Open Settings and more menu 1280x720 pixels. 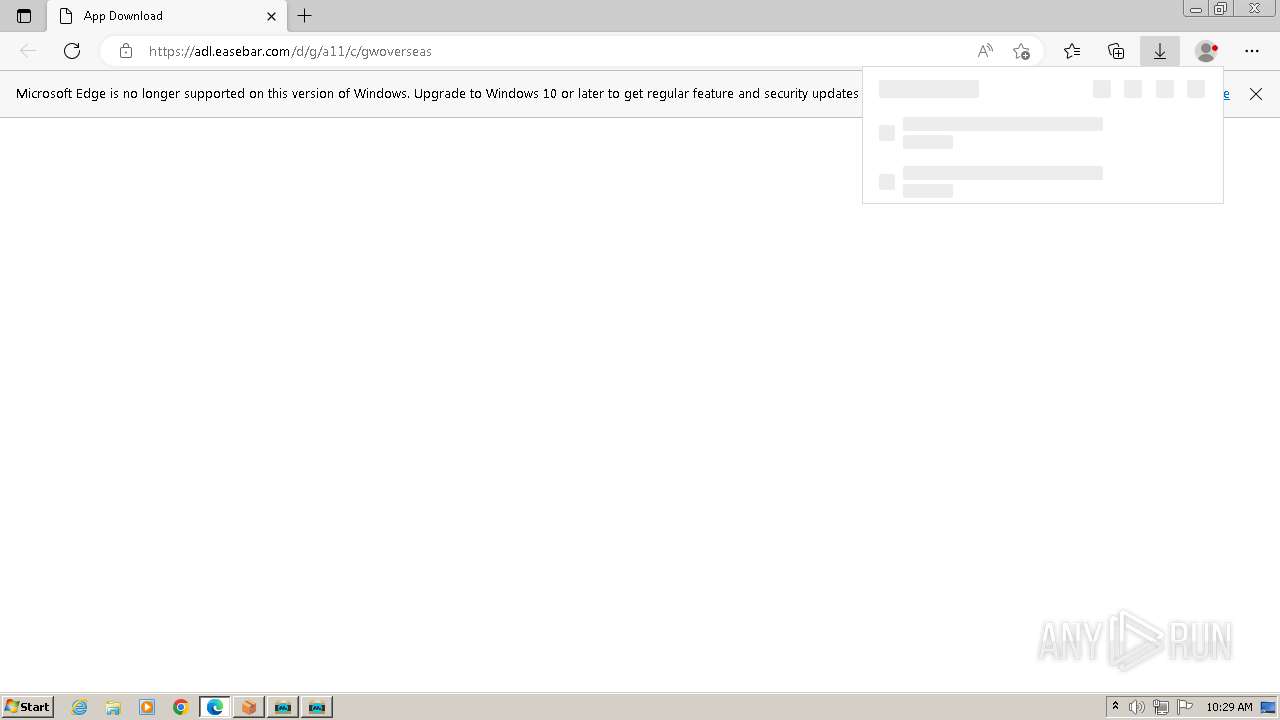tap(1252, 51)
